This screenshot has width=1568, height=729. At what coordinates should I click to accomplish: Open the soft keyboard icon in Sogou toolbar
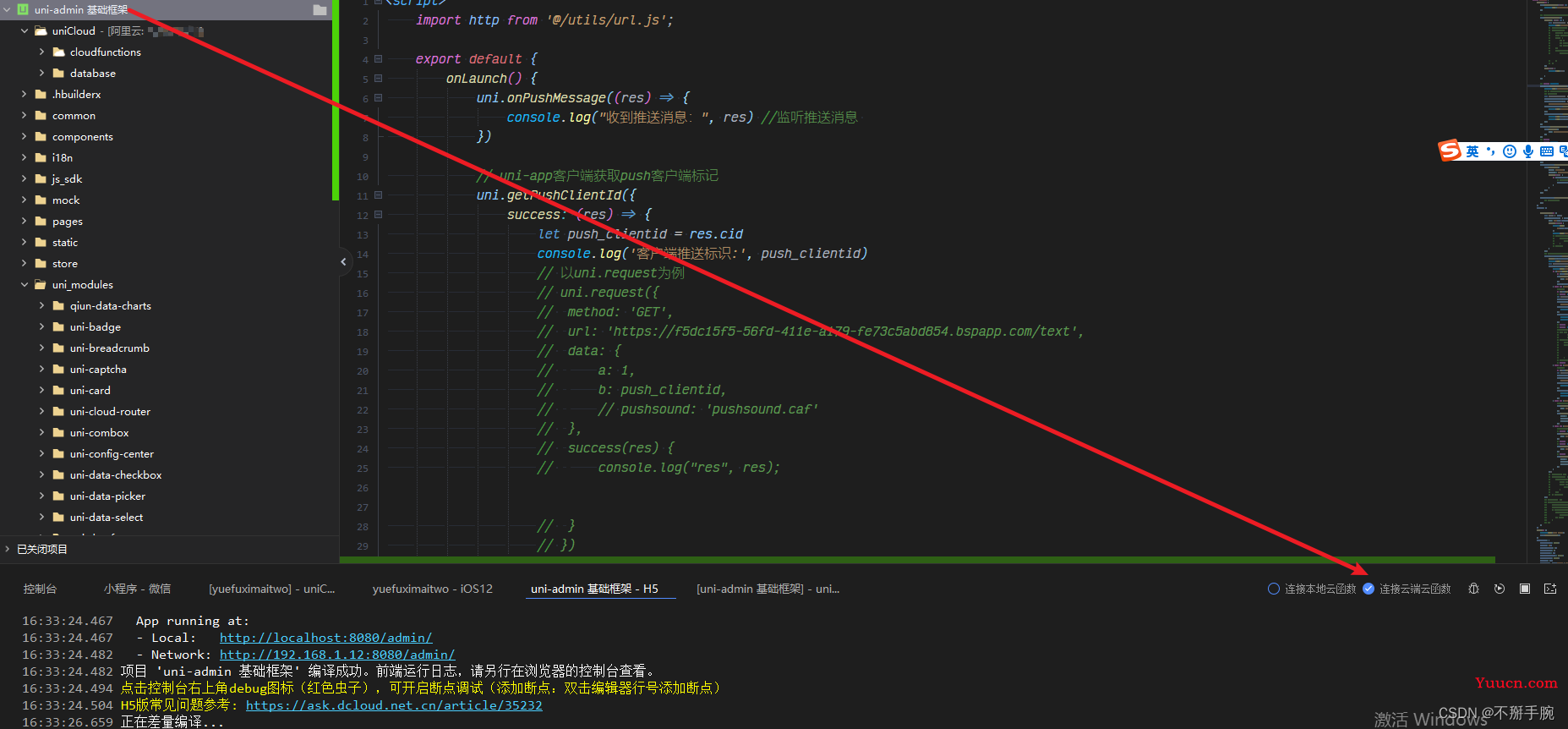tap(1547, 151)
